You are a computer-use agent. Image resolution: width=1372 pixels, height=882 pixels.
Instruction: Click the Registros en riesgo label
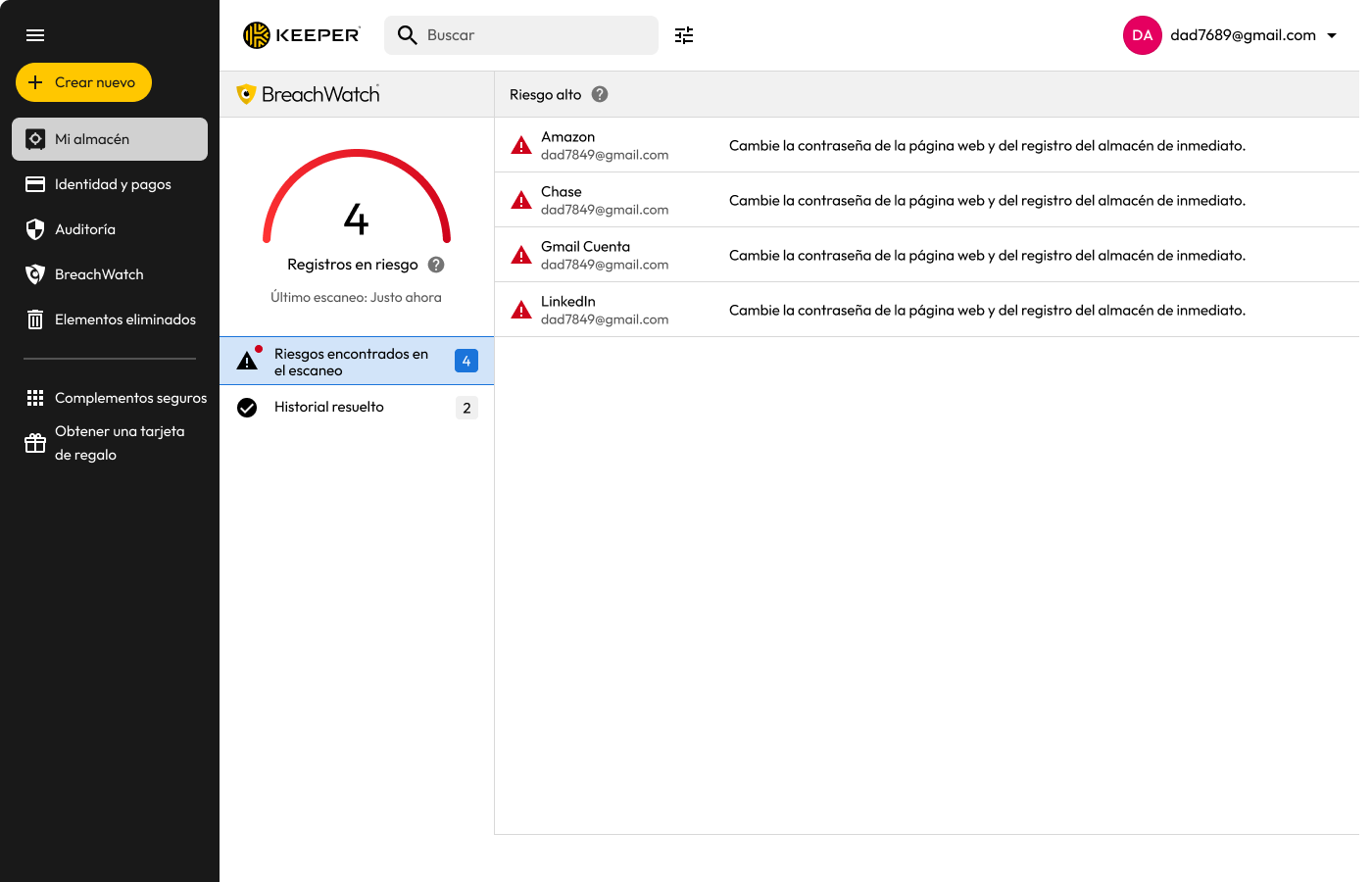tap(353, 265)
